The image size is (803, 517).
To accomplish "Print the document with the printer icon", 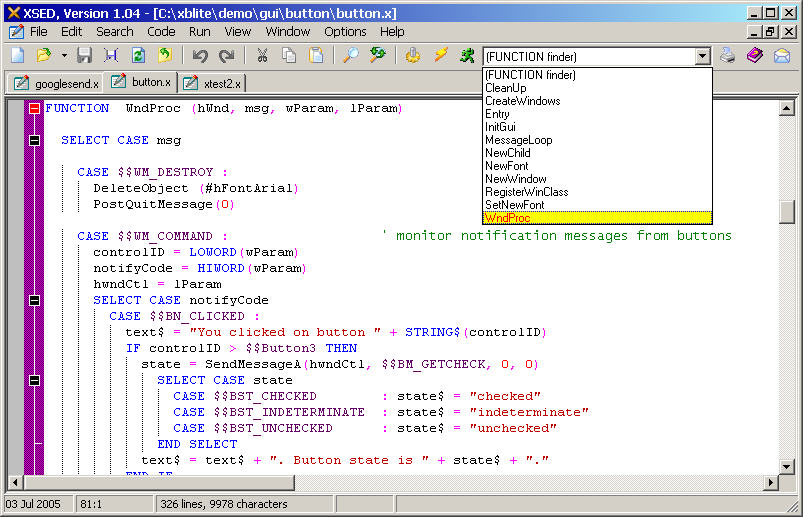I will click(x=728, y=55).
